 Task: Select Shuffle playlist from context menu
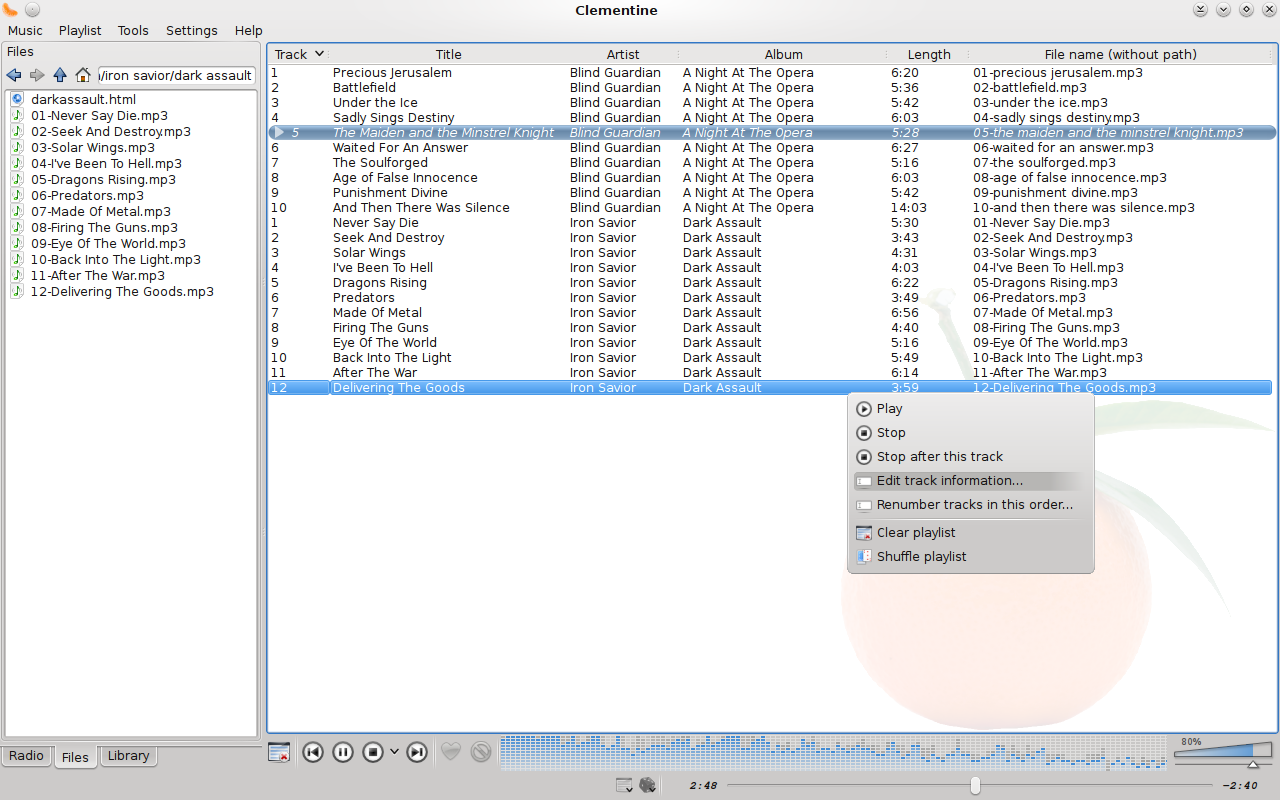[x=970, y=557]
